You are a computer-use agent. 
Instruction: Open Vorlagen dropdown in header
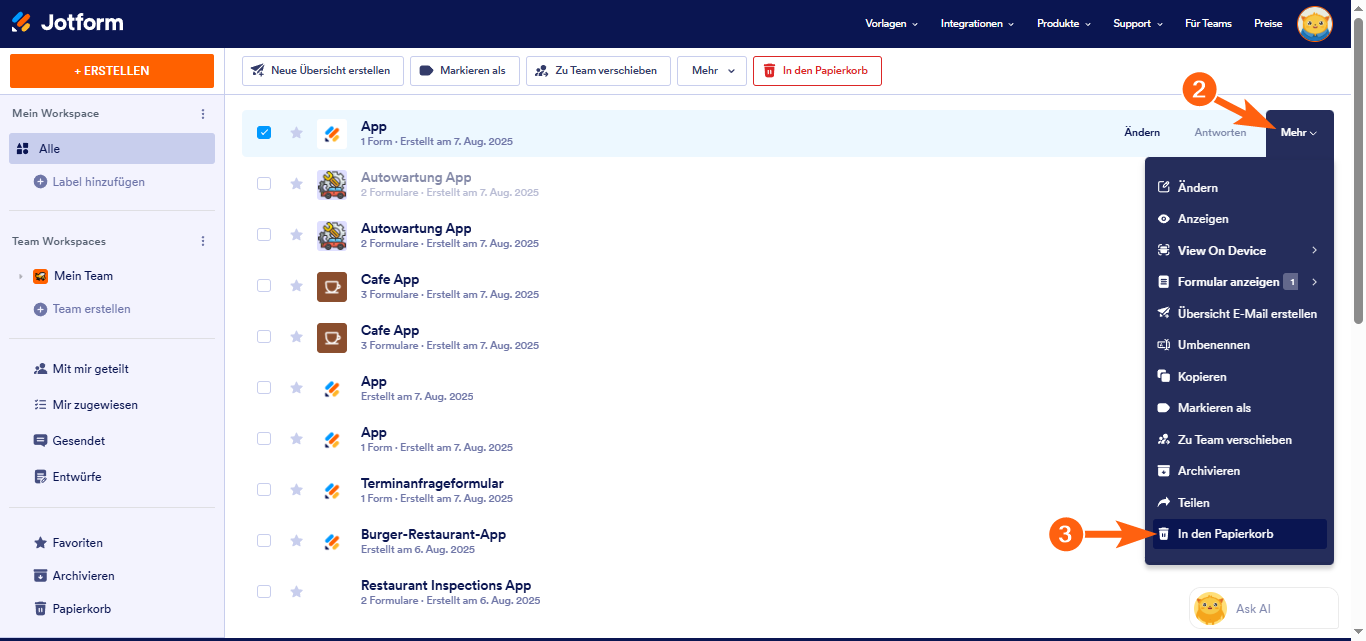(x=892, y=24)
